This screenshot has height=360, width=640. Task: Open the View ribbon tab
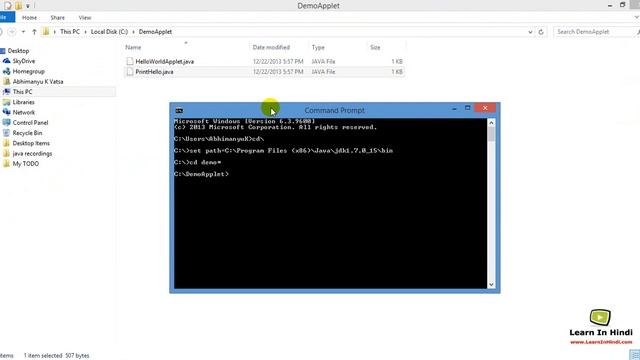pyautogui.click(x=85, y=18)
